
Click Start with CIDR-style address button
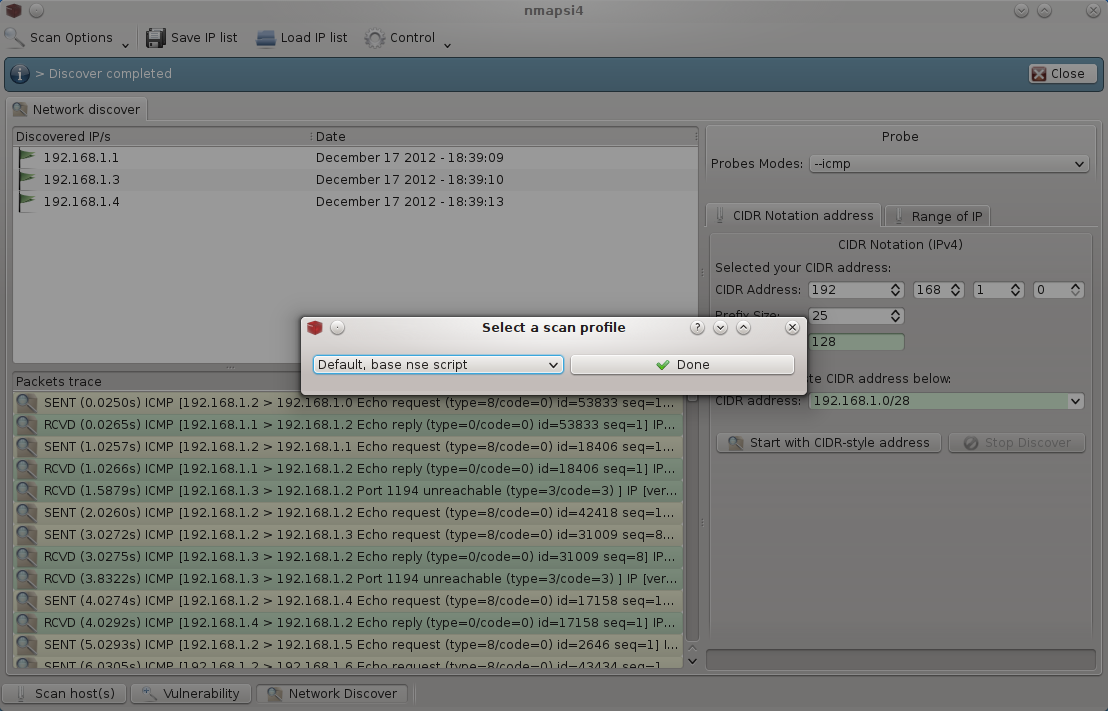pyautogui.click(x=829, y=443)
